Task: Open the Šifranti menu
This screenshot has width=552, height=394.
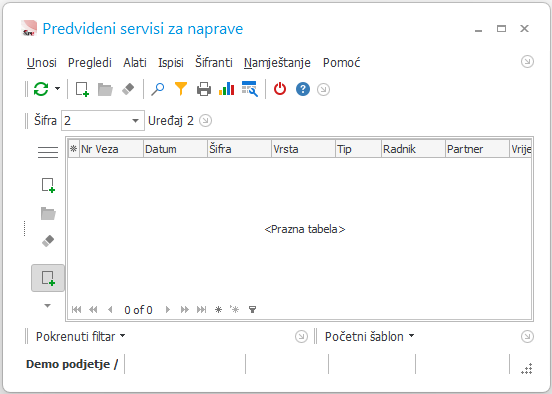Action: [214, 62]
